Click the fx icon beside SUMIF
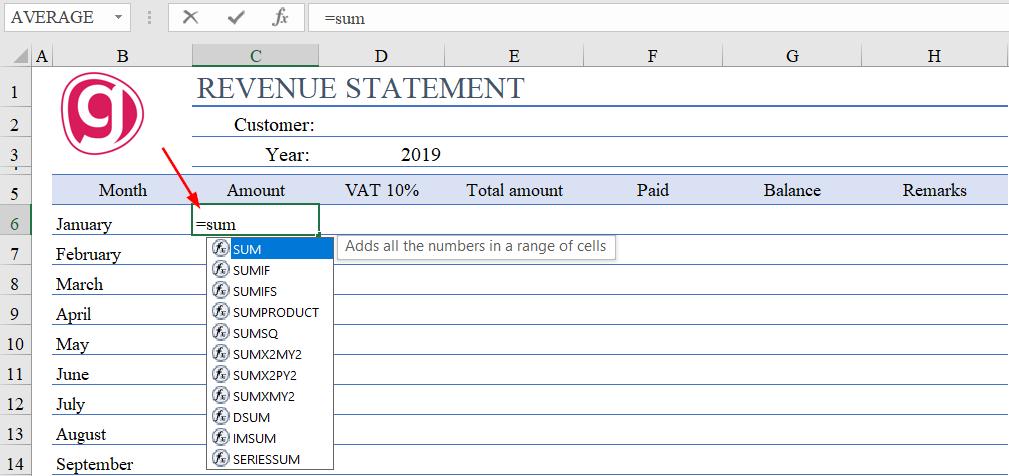 221,270
